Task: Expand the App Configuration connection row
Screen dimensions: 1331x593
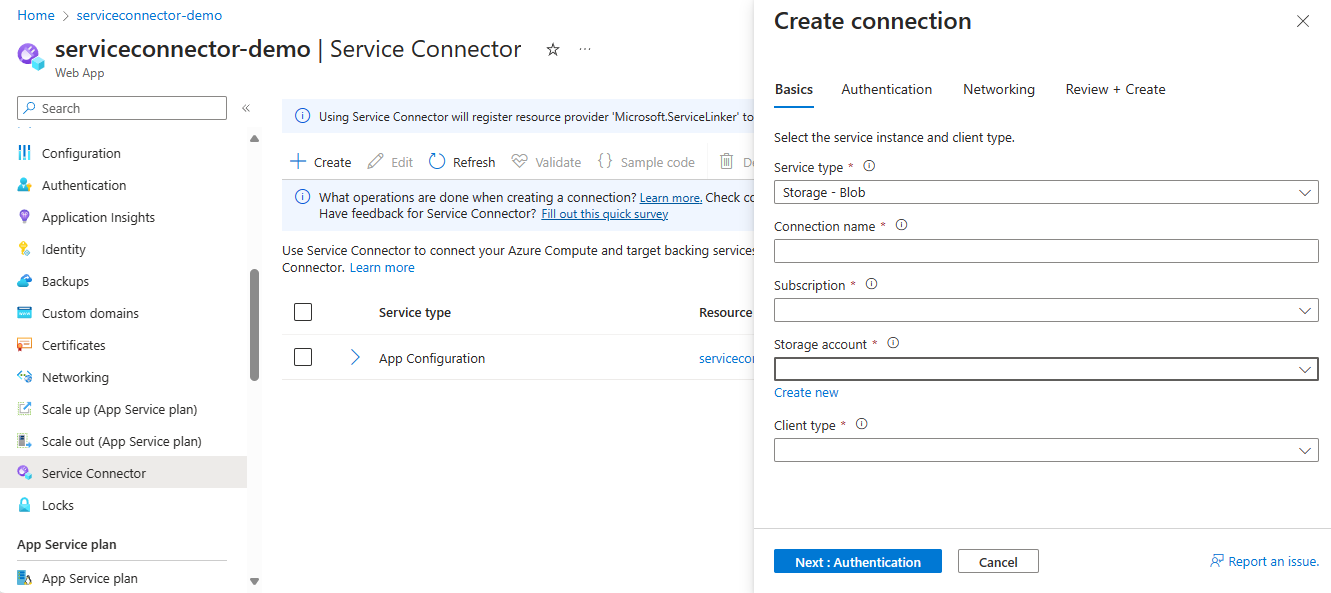Action: coord(355,357)
